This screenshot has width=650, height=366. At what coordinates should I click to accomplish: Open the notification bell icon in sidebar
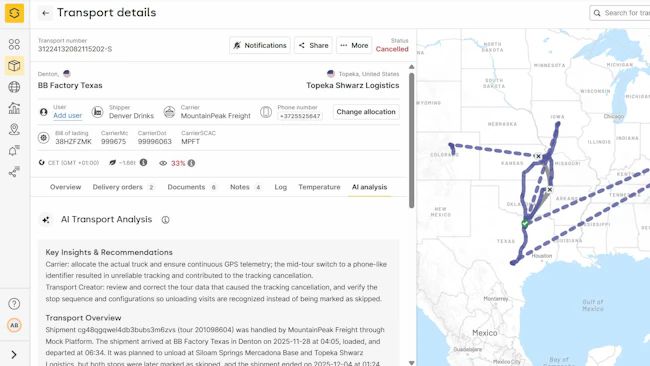(x=14, y=150)
